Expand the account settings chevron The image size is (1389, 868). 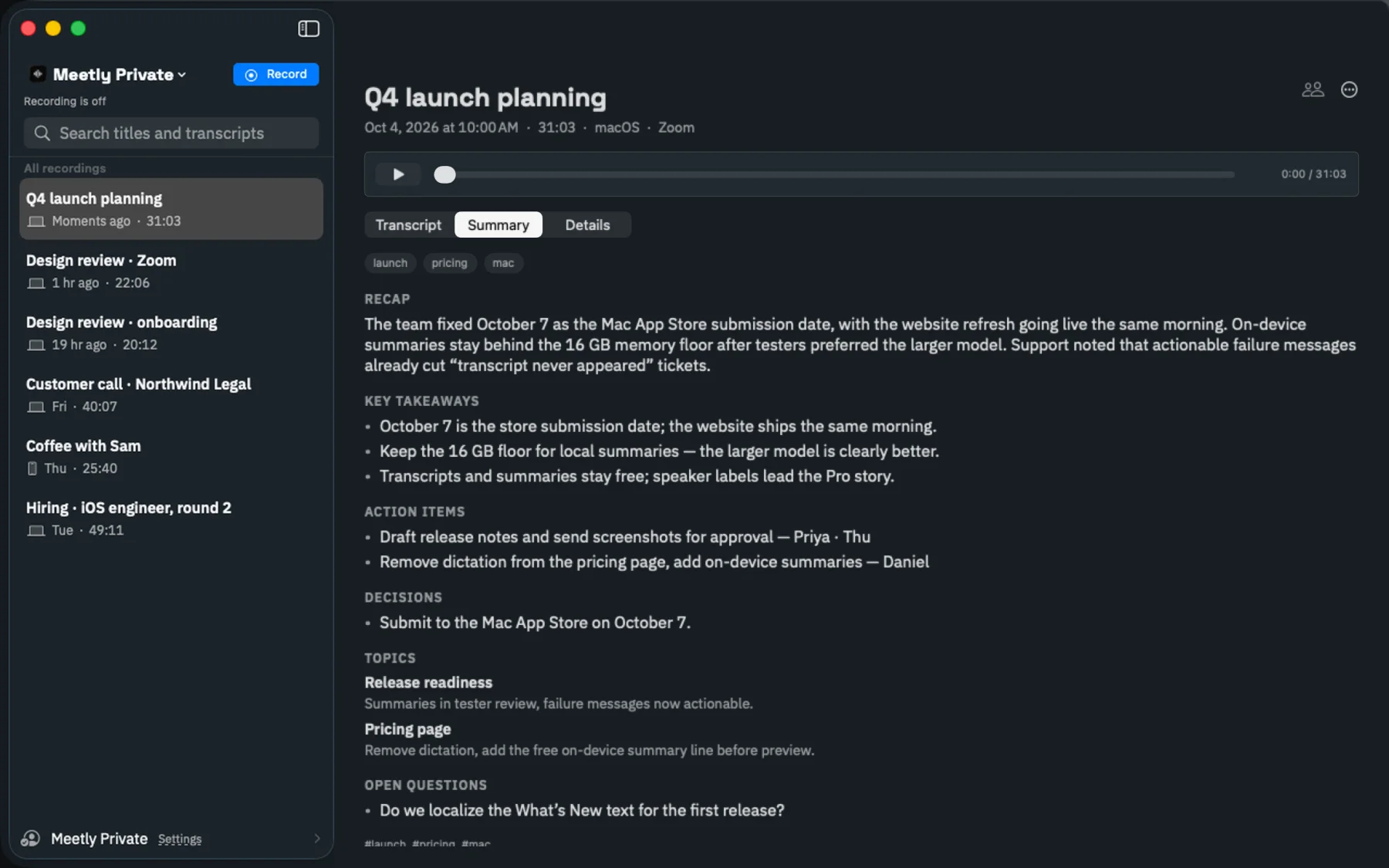point(317,839)
